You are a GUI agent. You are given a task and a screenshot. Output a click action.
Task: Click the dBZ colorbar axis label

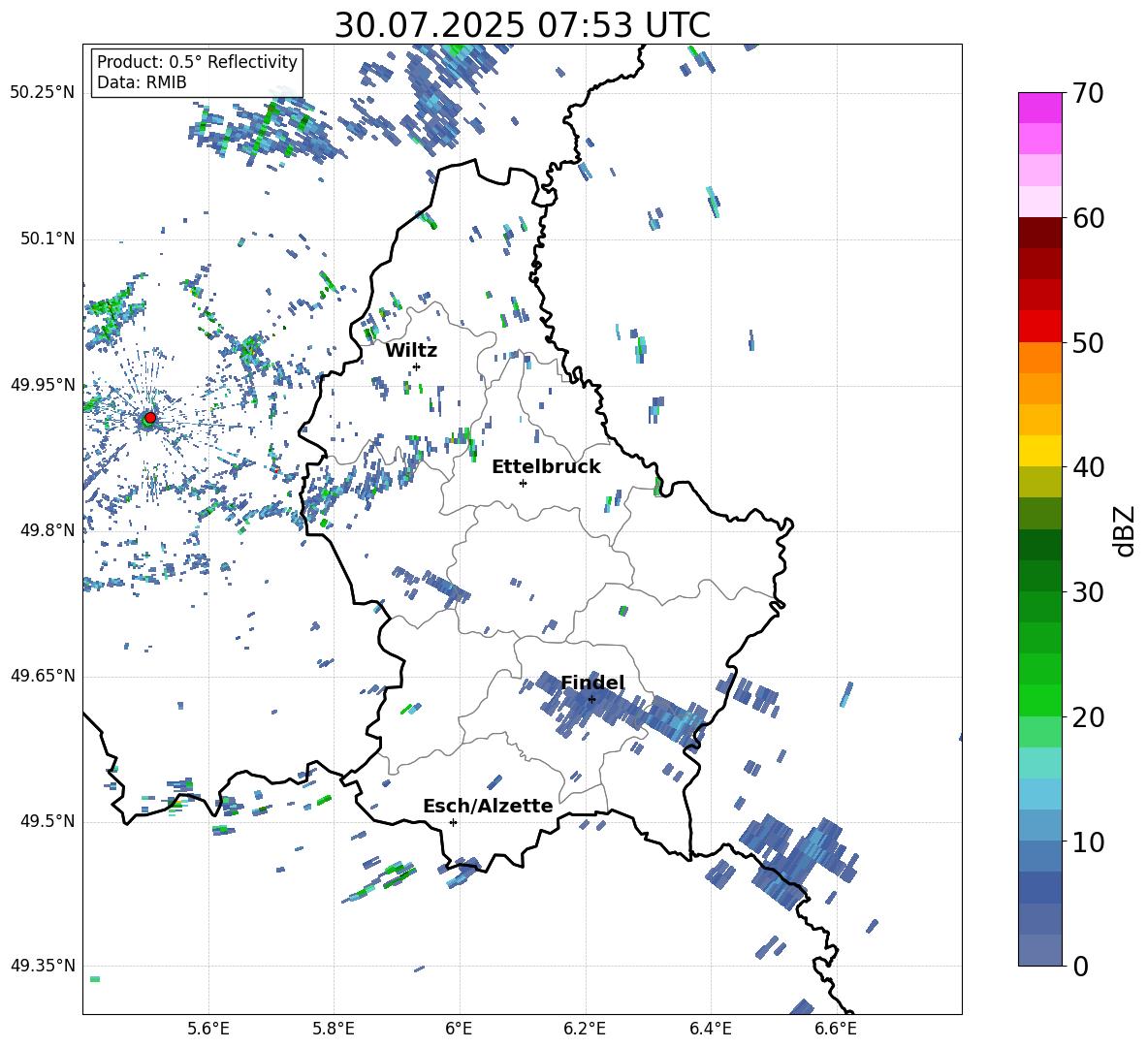click(1126, 530)
